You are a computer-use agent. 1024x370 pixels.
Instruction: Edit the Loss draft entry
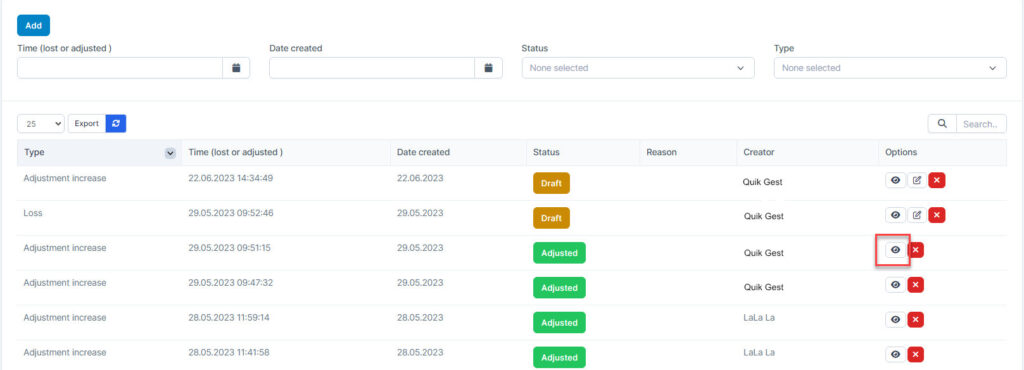(917, 215)
